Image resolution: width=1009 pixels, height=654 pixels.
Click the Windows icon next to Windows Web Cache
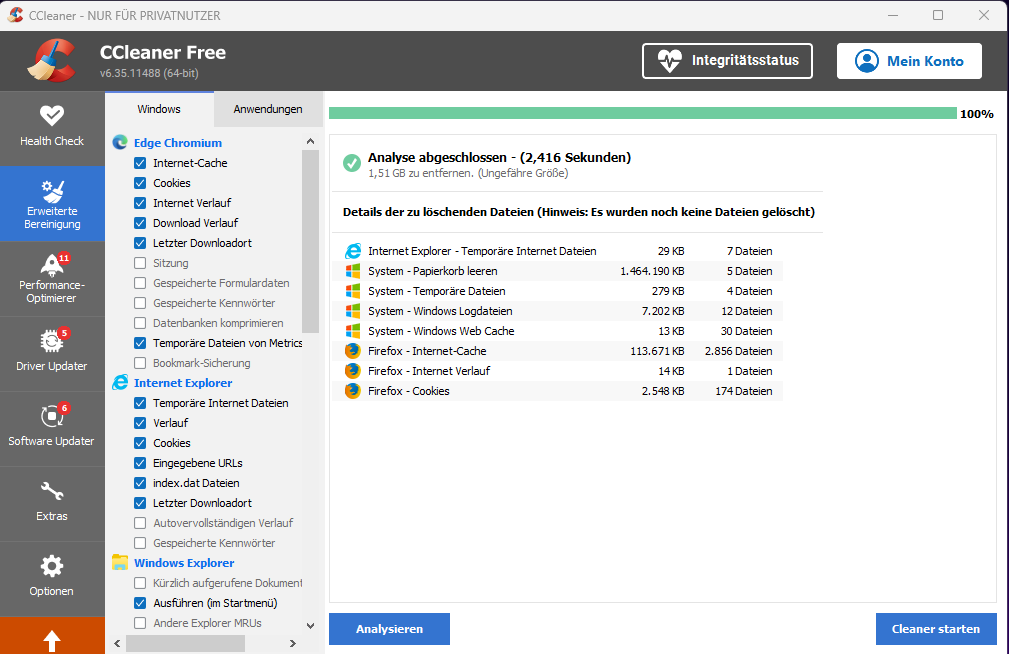click(353, 331)
